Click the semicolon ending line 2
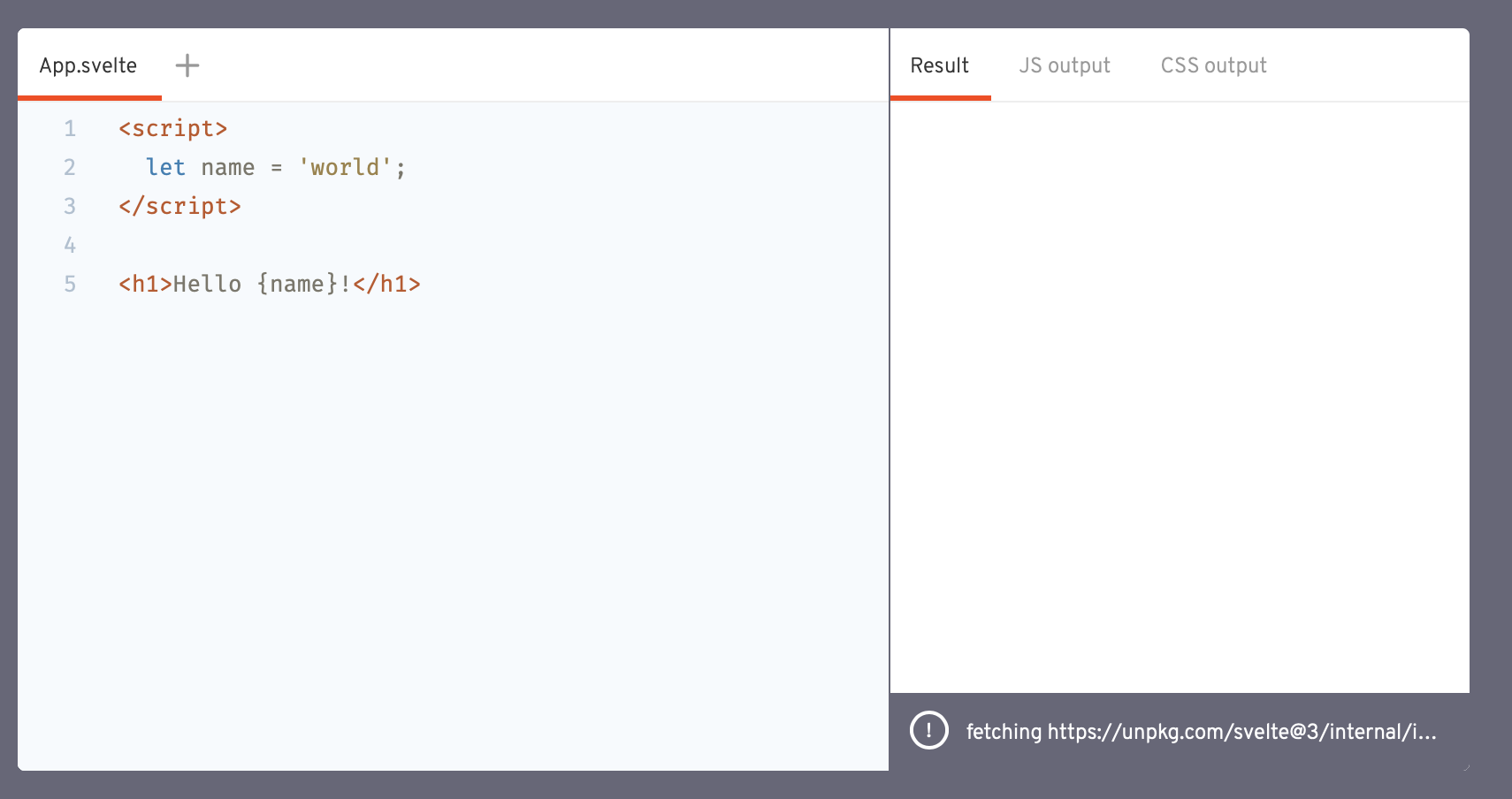Viewport: 1512px width, 799px height. [x=401, y=167]
